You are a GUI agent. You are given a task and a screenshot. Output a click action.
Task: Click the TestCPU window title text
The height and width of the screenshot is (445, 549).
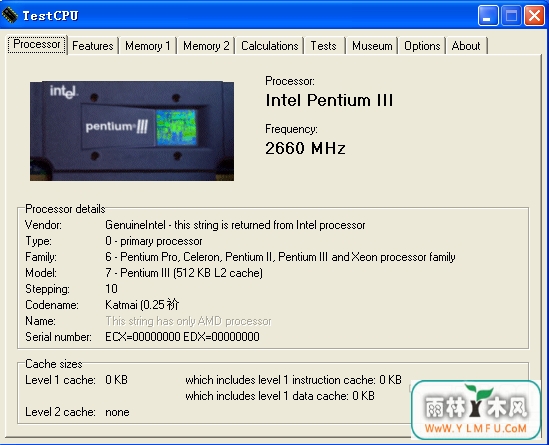click(50, 16)
